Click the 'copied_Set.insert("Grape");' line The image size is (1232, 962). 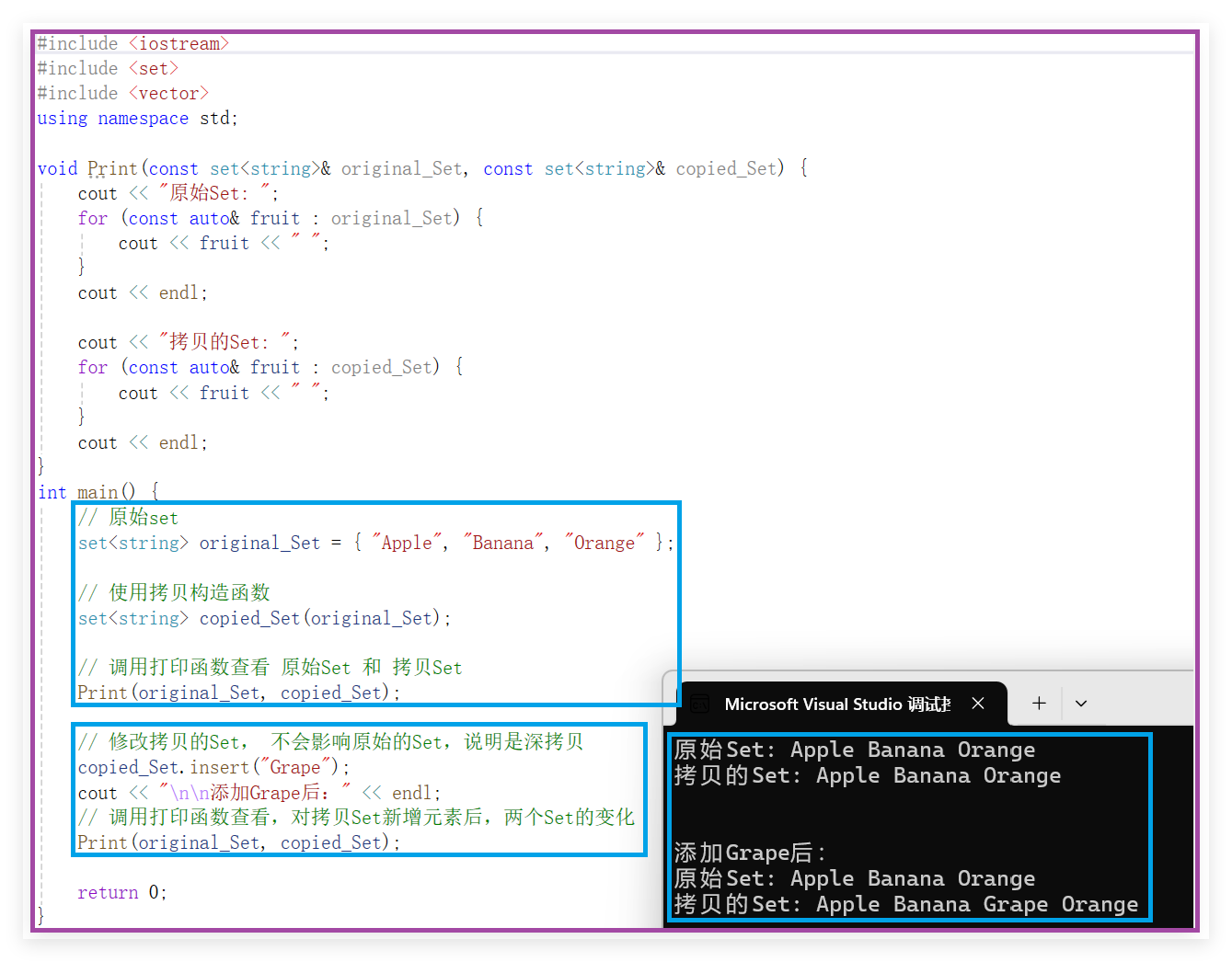[x=213, y=767]
